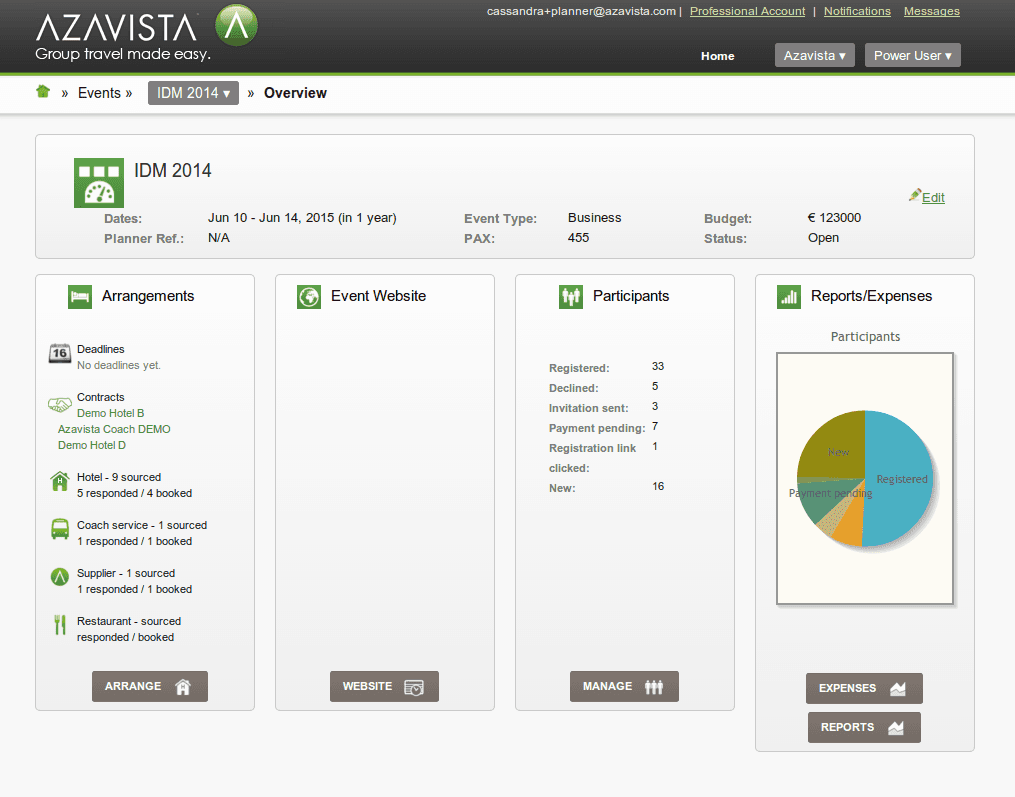Open the Demo Hotel B contract
Viewport: 1015px width, 797px height.
(x=111, y=413)
